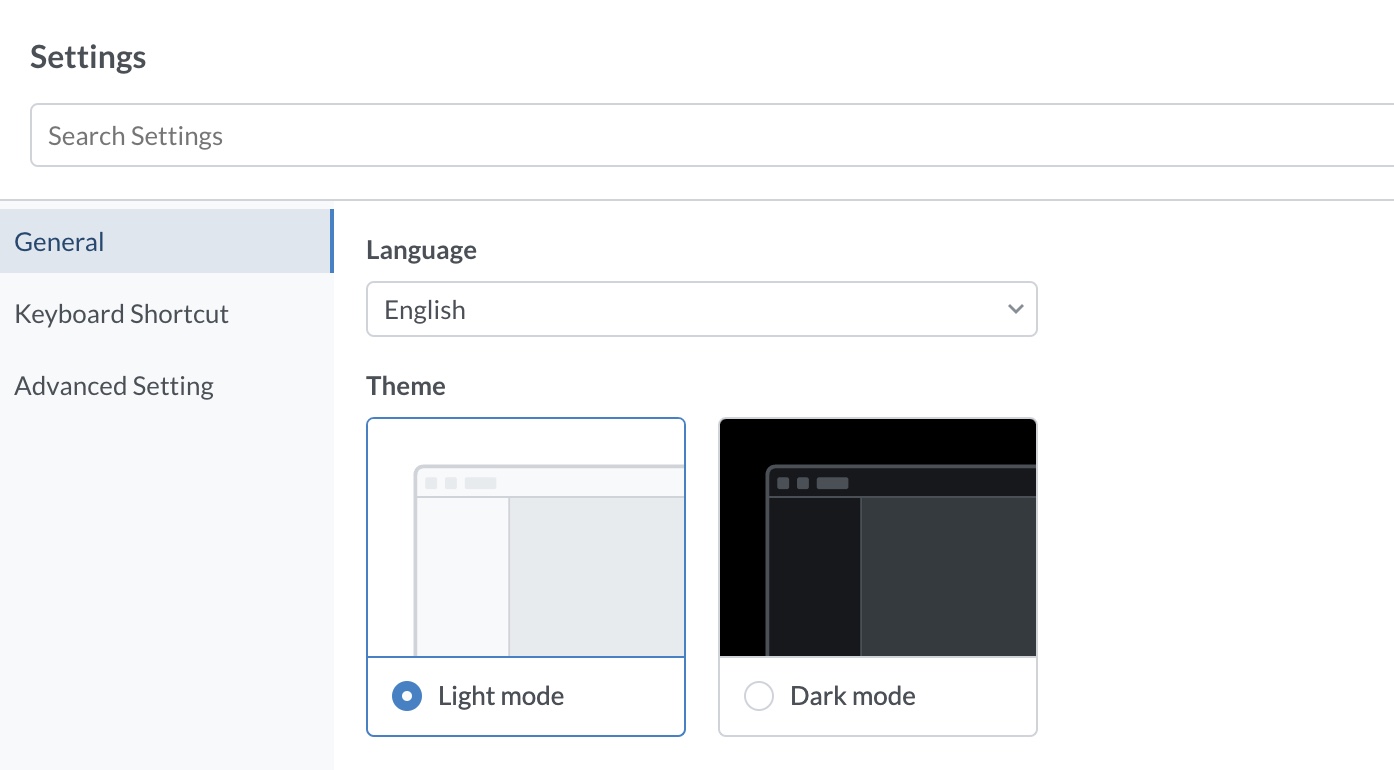Click the Theme label text

tap(406, 386)
